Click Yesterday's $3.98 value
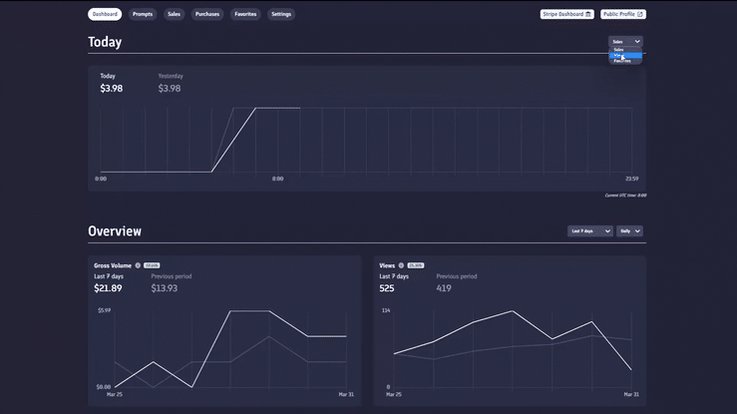This screenshot has height=414, width=737. coord(169,88)
